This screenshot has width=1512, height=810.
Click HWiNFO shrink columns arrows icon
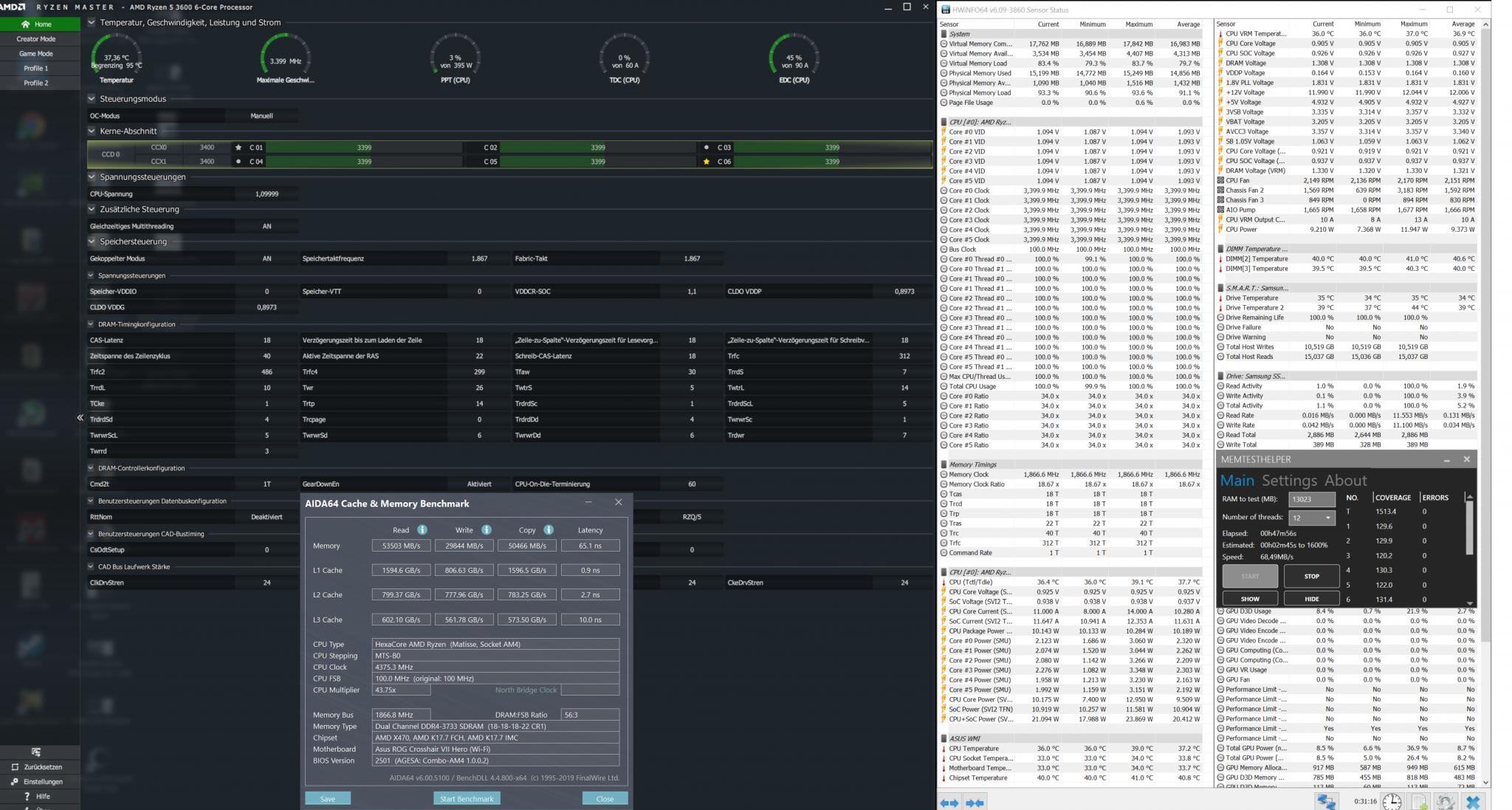click(975, 803)
